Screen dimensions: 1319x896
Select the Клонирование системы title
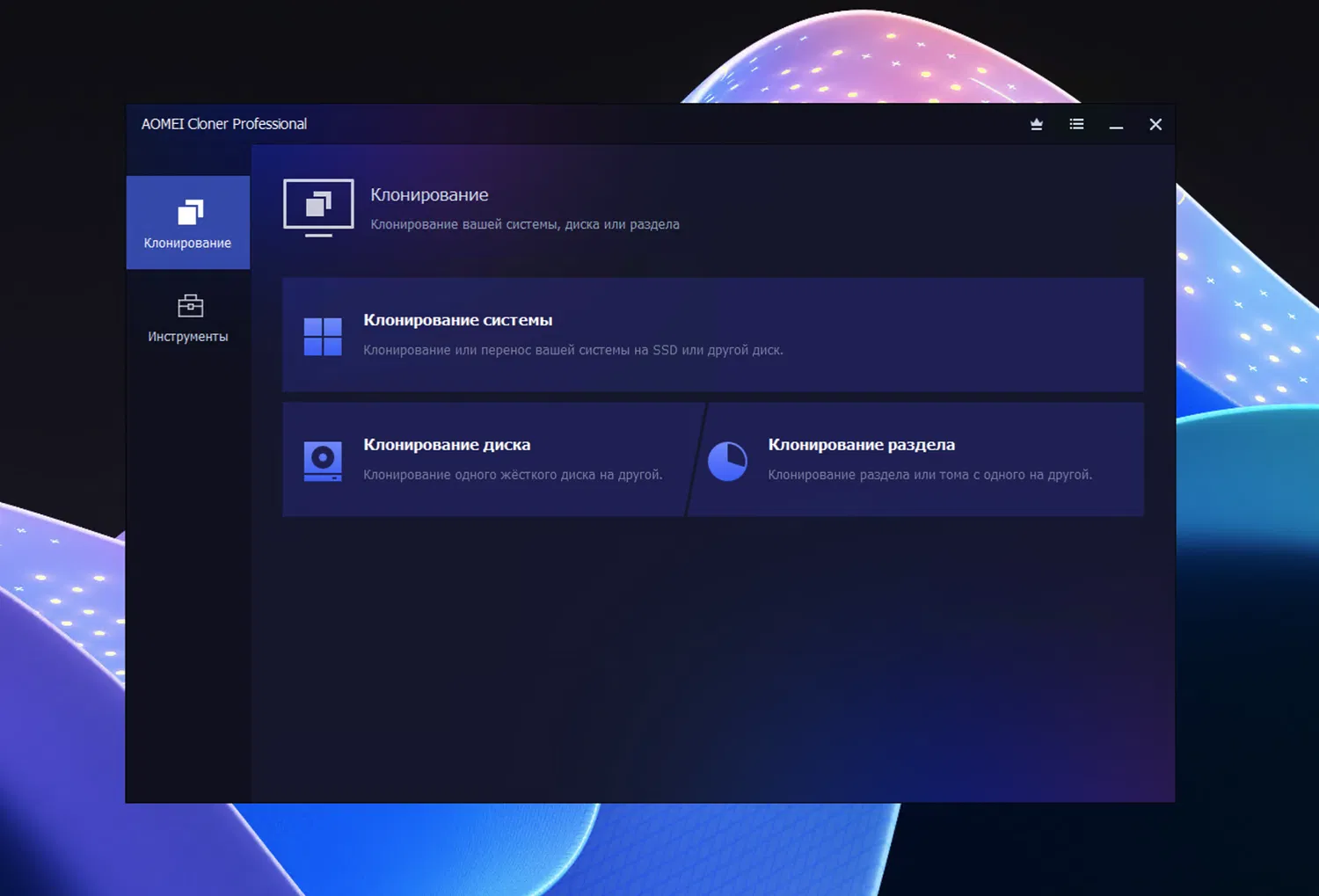pos(458,320)
